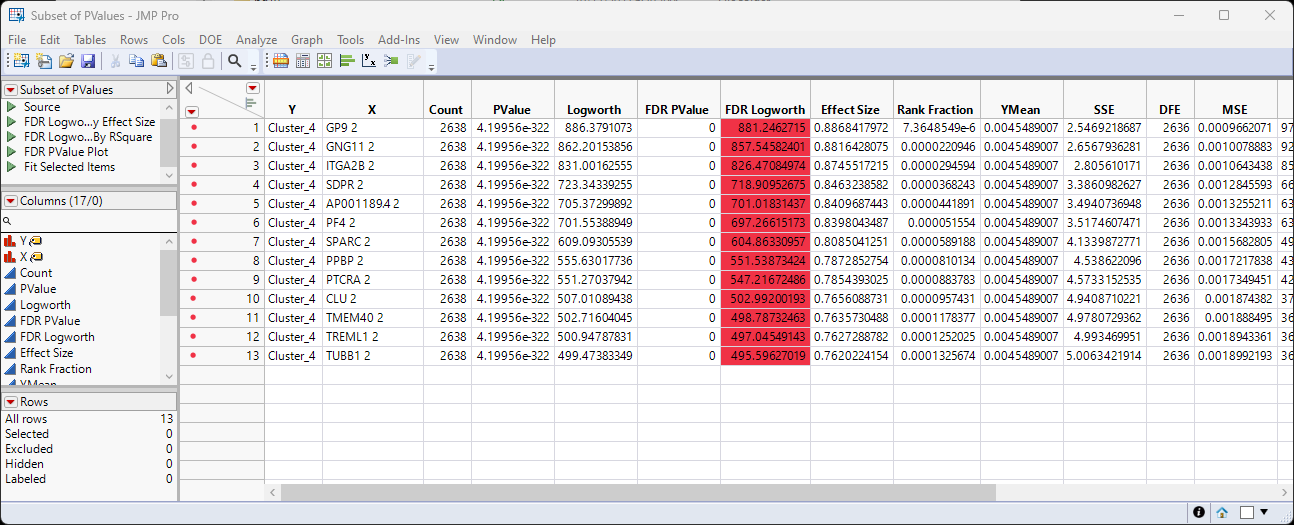Image resolution: width=1294 pixels, height=525 pixels.
Task: Toggle the row state marker for row 1
Action: pos(193,128)
